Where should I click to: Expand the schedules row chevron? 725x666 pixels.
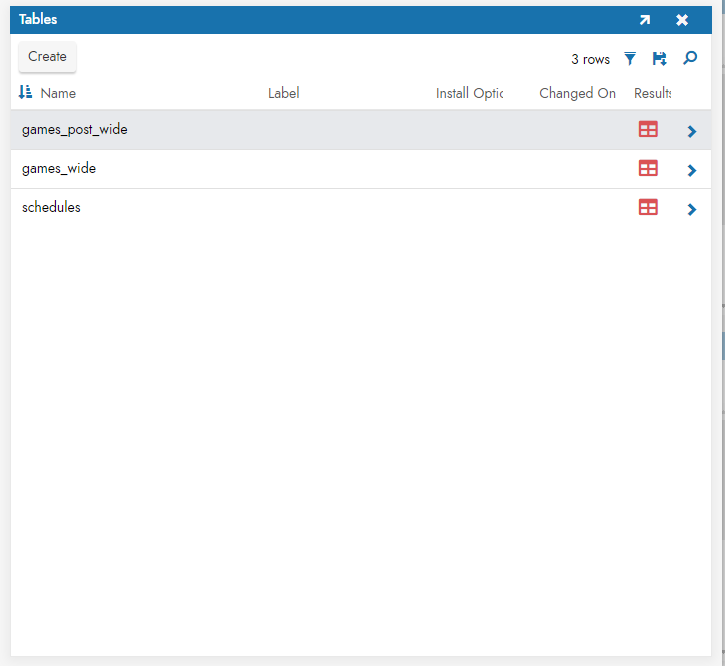pos(691,209)
